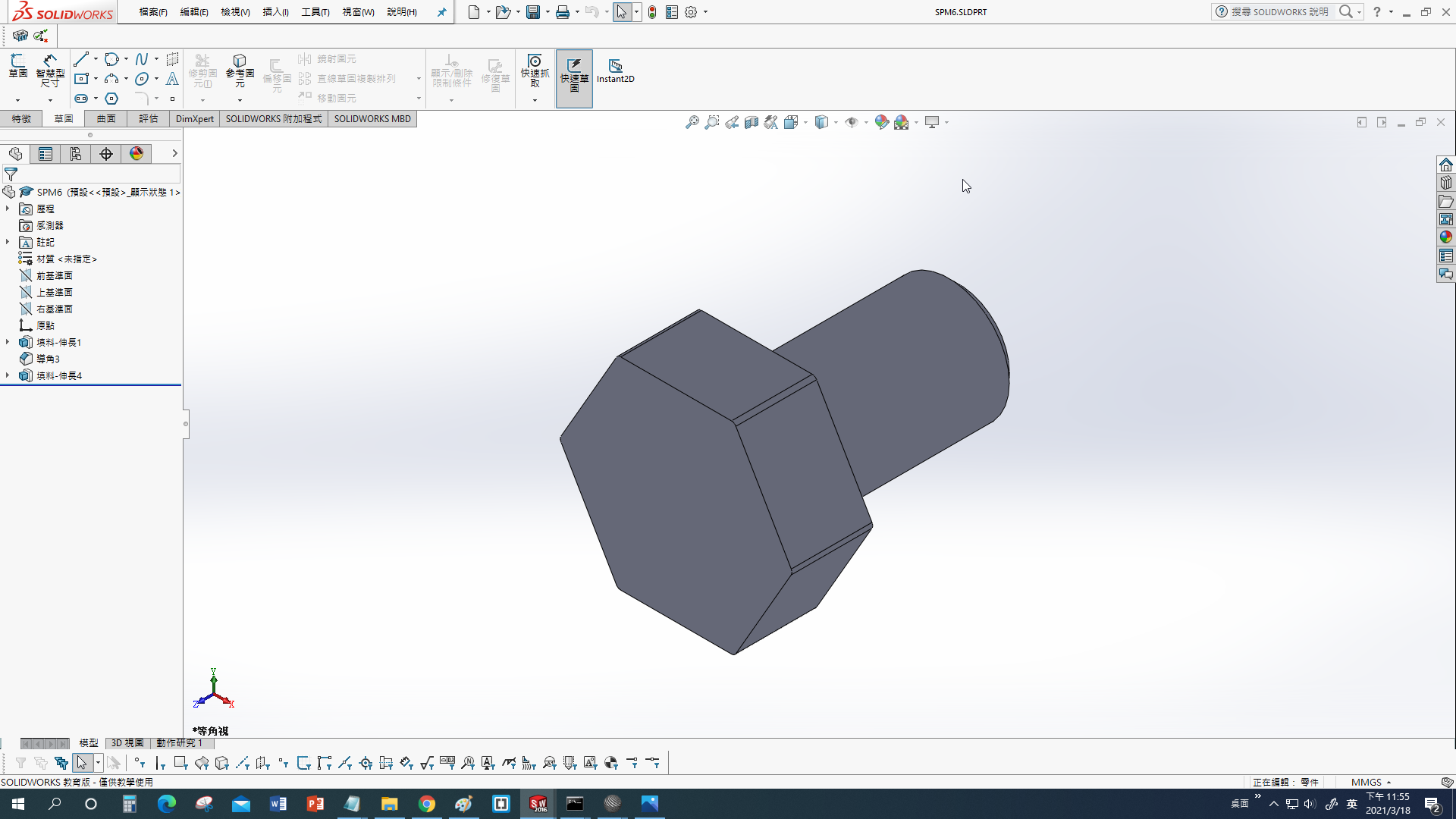
Task: Open dropdown arrow below 快速抓取
Action: pyautogui.click(x=535, y=100)
